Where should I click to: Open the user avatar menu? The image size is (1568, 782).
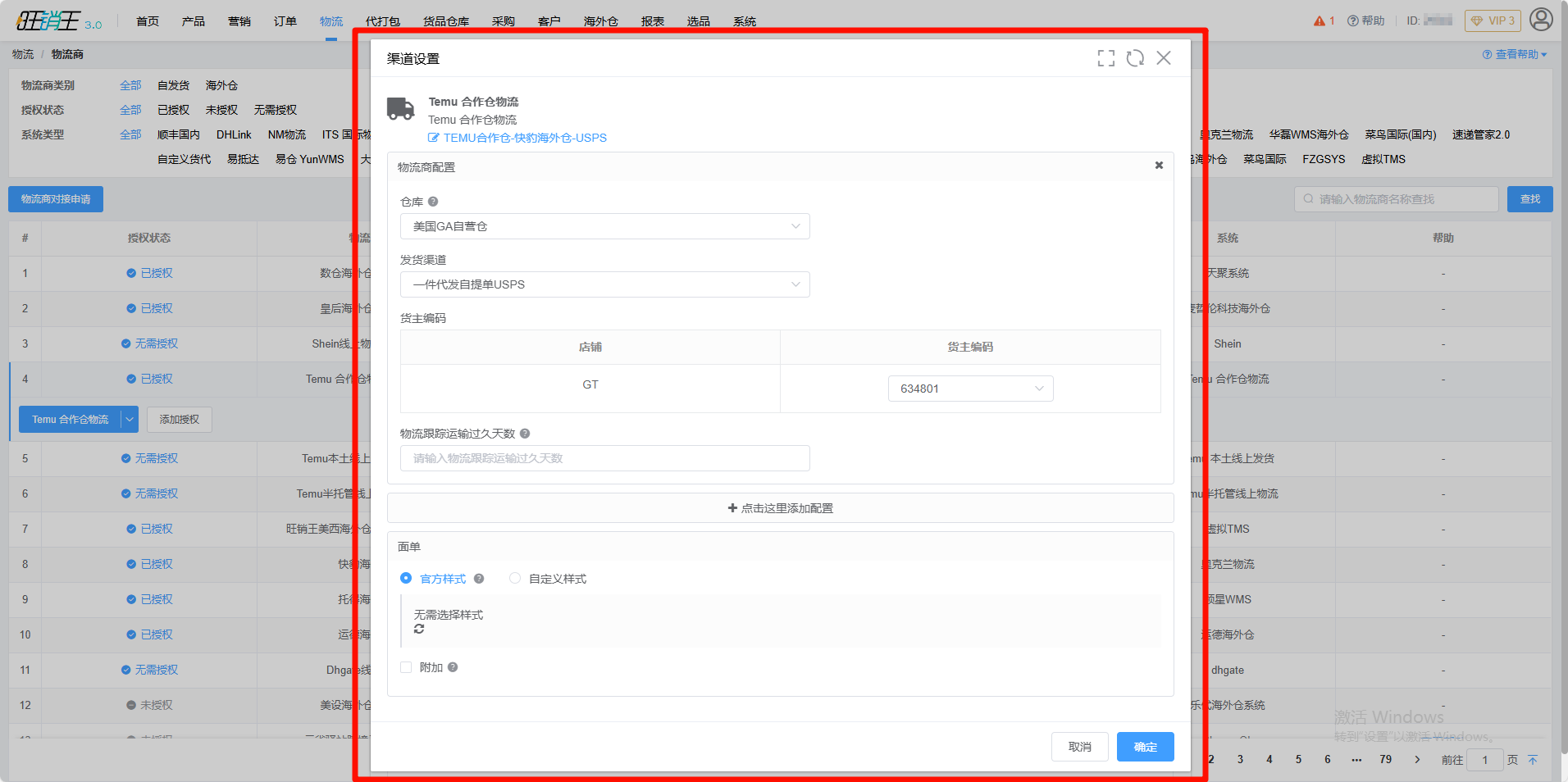pyautogui.click(x=1541, y=19)
